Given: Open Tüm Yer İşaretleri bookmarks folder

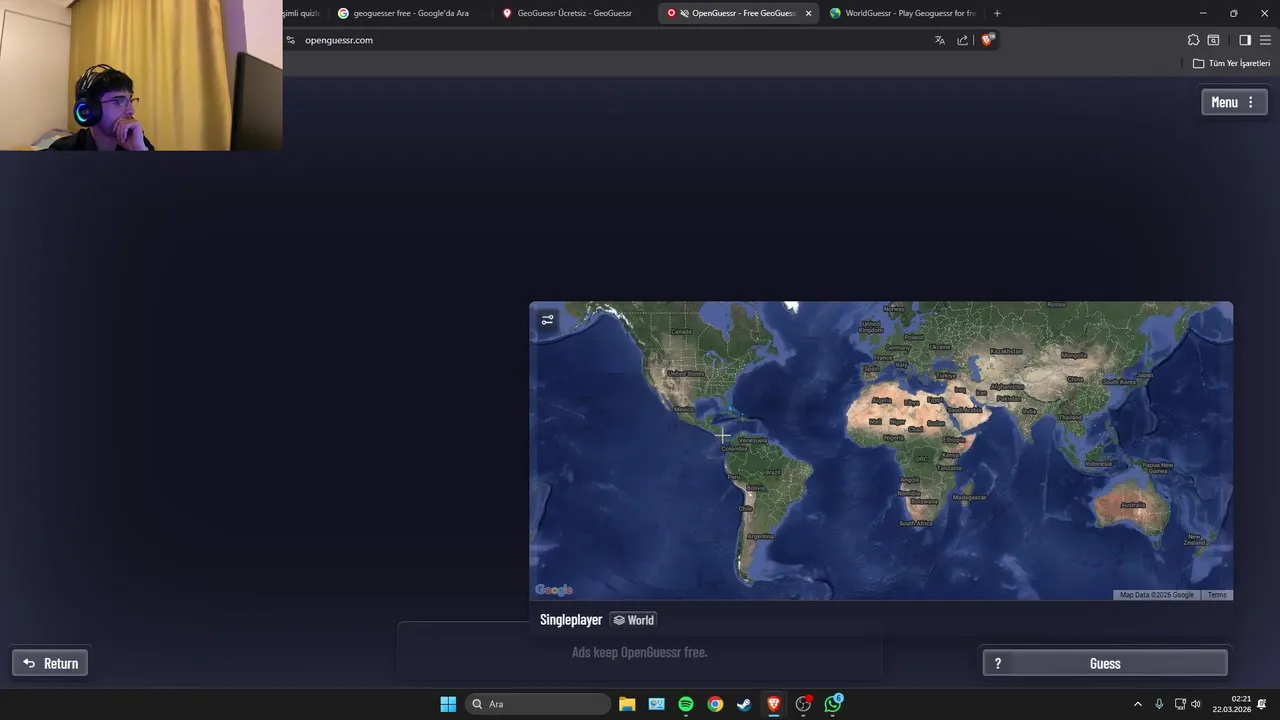Looking at the screenshot, I should pyautogui.click(x=1231, y=63).
